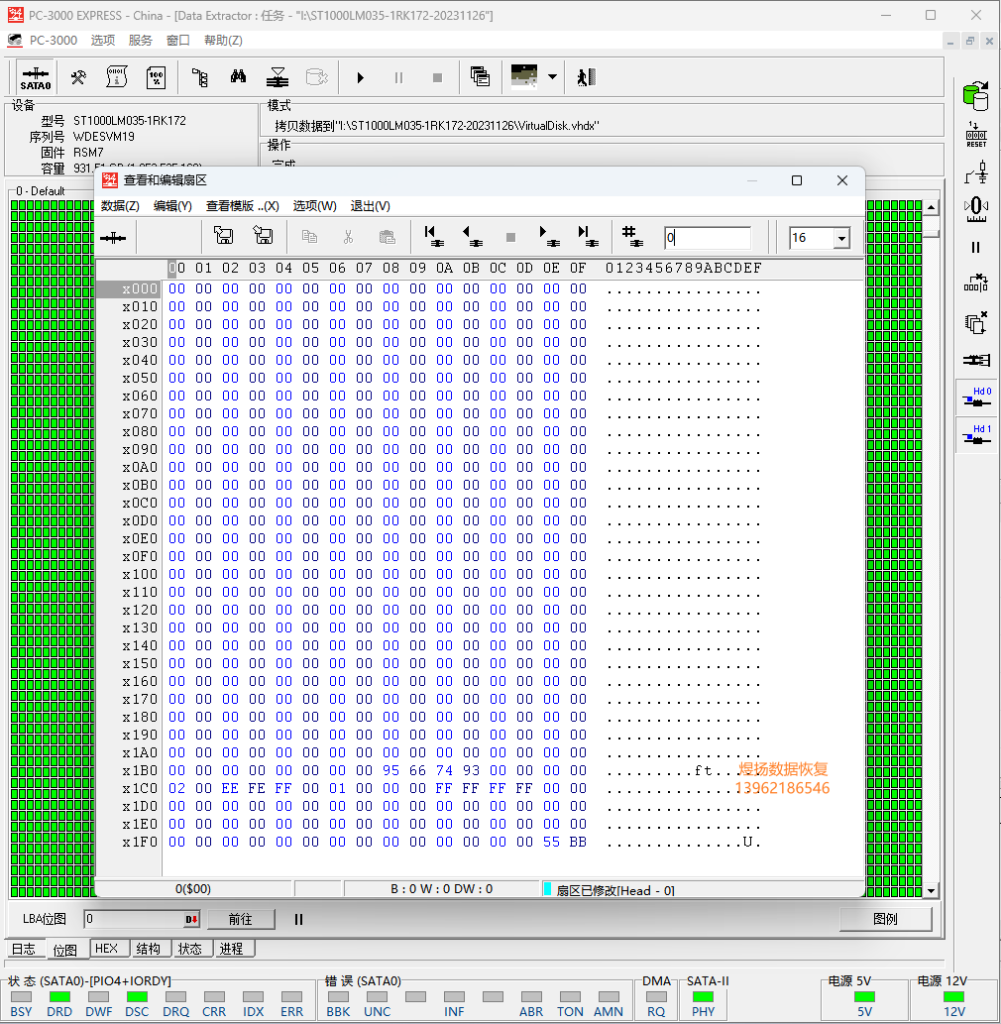Click the copy-stack icon with cross in sidebar
The image size is (1001, 1024).
tap(976, 323)
